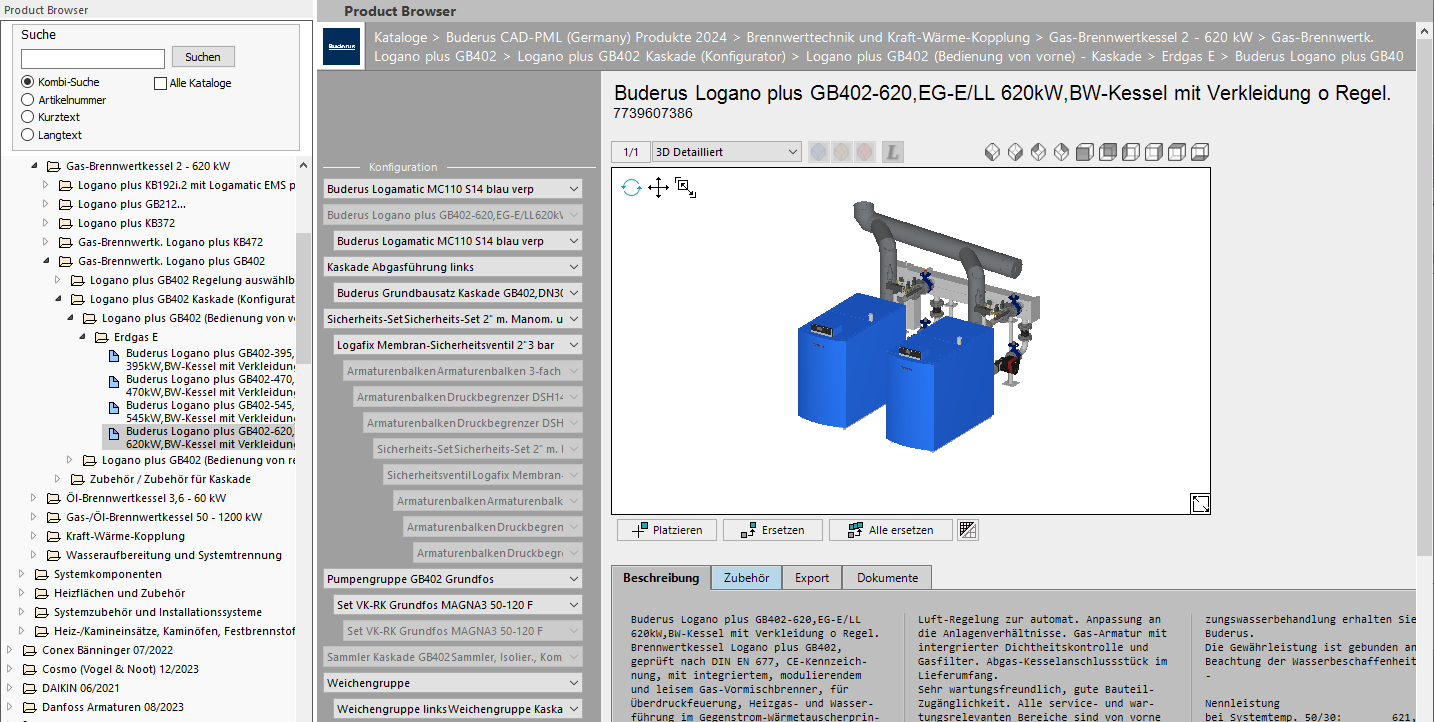Open the Kaskade Abgasführung links dropdown

453,267
